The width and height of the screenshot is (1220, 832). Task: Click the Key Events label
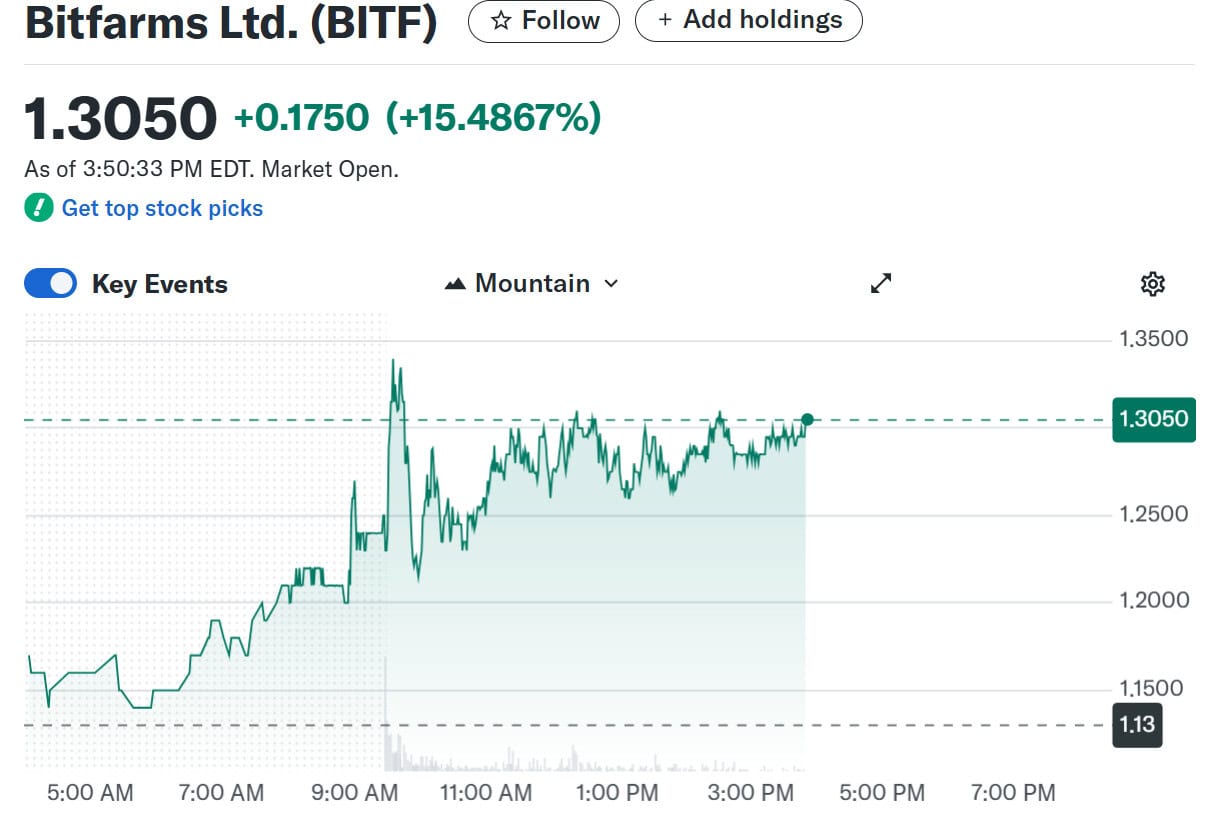[160, 283]
